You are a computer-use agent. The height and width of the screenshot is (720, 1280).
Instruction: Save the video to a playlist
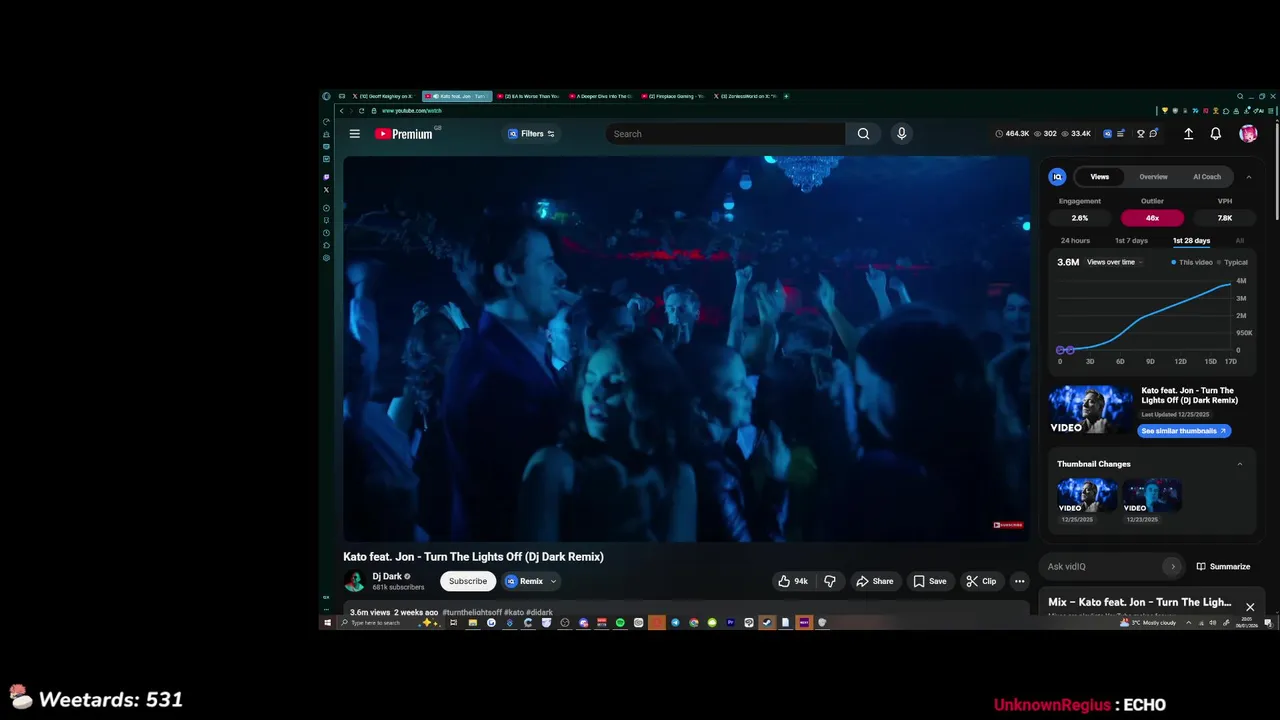click(929, 581)
